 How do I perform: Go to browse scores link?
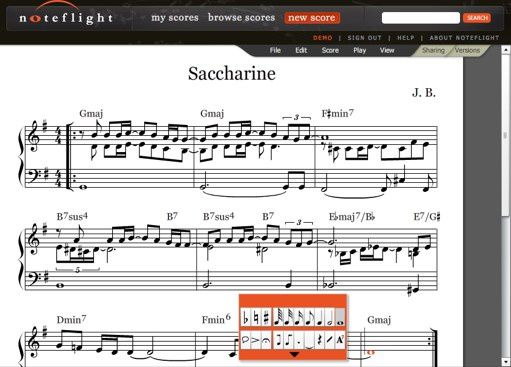click(x=241, y=17)
